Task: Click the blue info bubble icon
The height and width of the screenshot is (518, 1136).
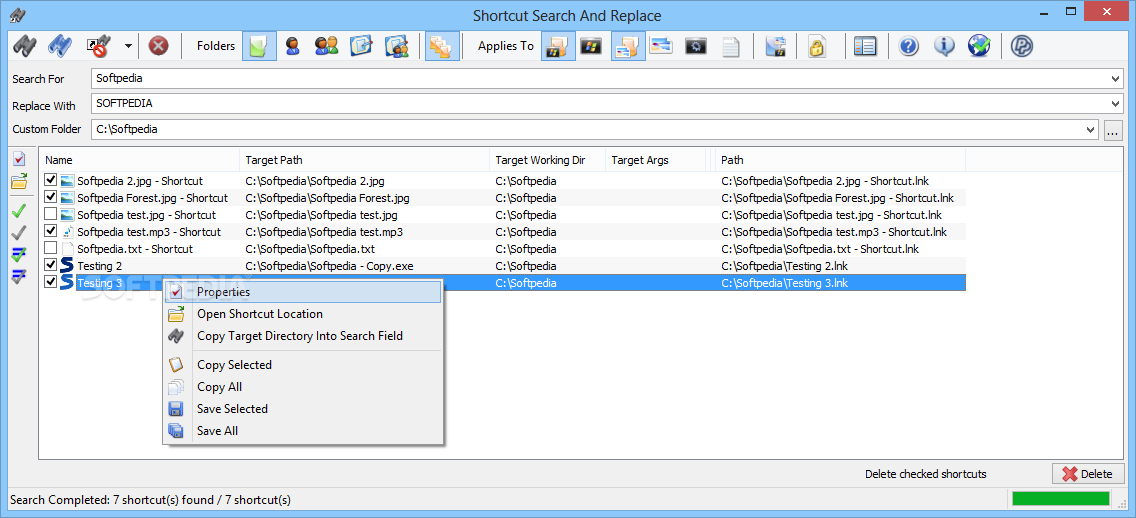Action: [x=944, y=46]
